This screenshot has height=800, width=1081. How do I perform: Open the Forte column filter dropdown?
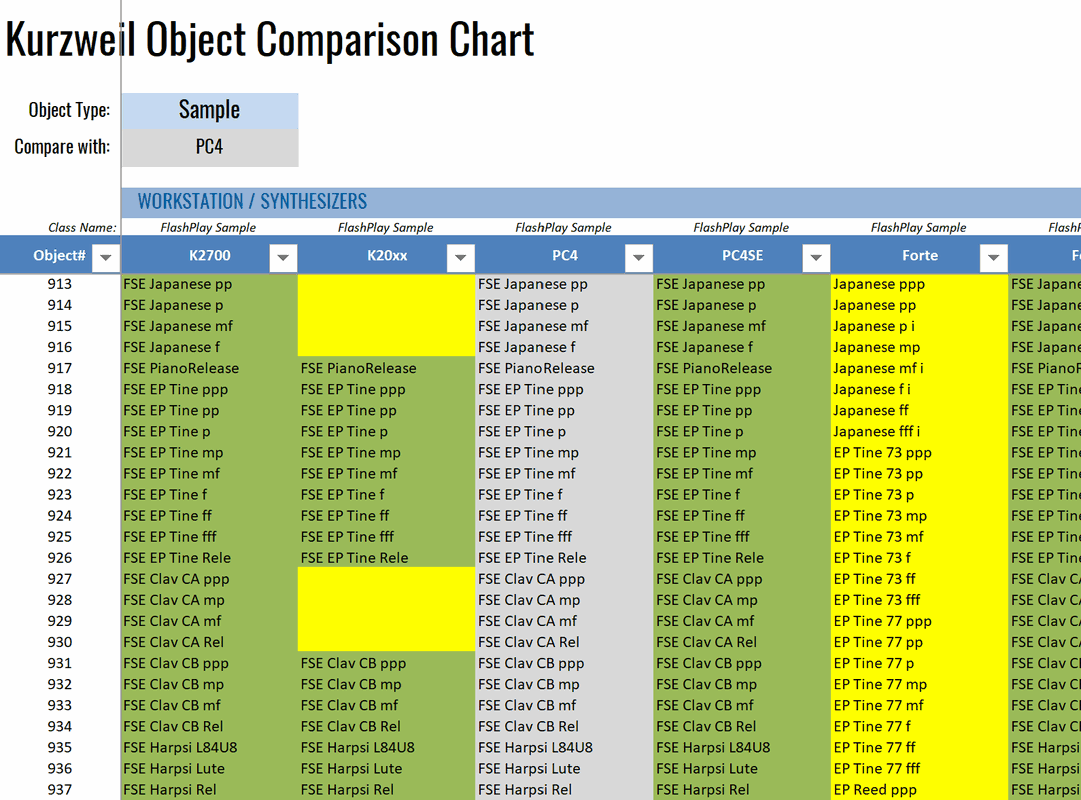tap(993, 257)
